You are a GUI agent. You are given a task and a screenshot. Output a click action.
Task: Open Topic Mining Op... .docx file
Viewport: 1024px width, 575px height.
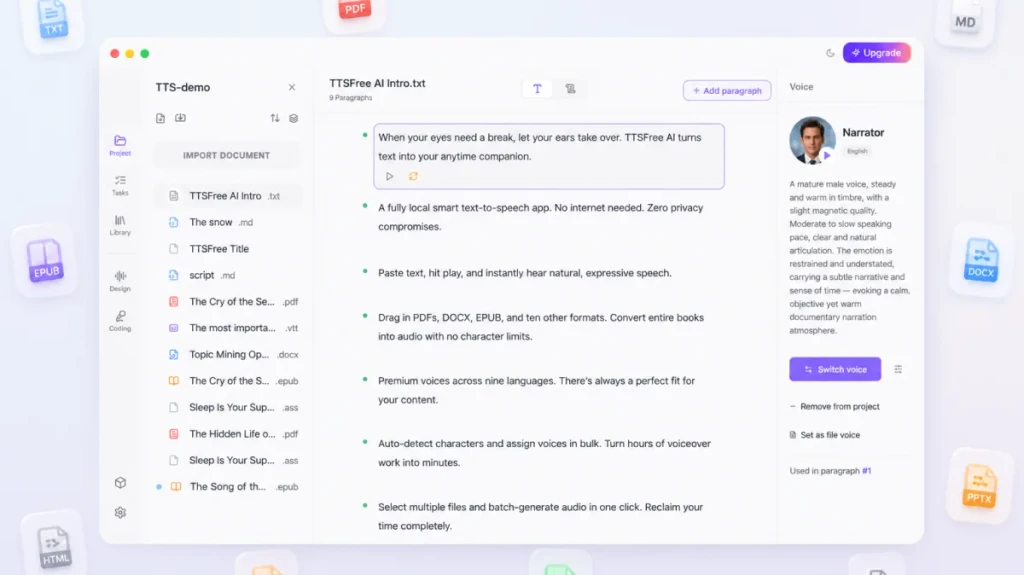click(228, 355)
